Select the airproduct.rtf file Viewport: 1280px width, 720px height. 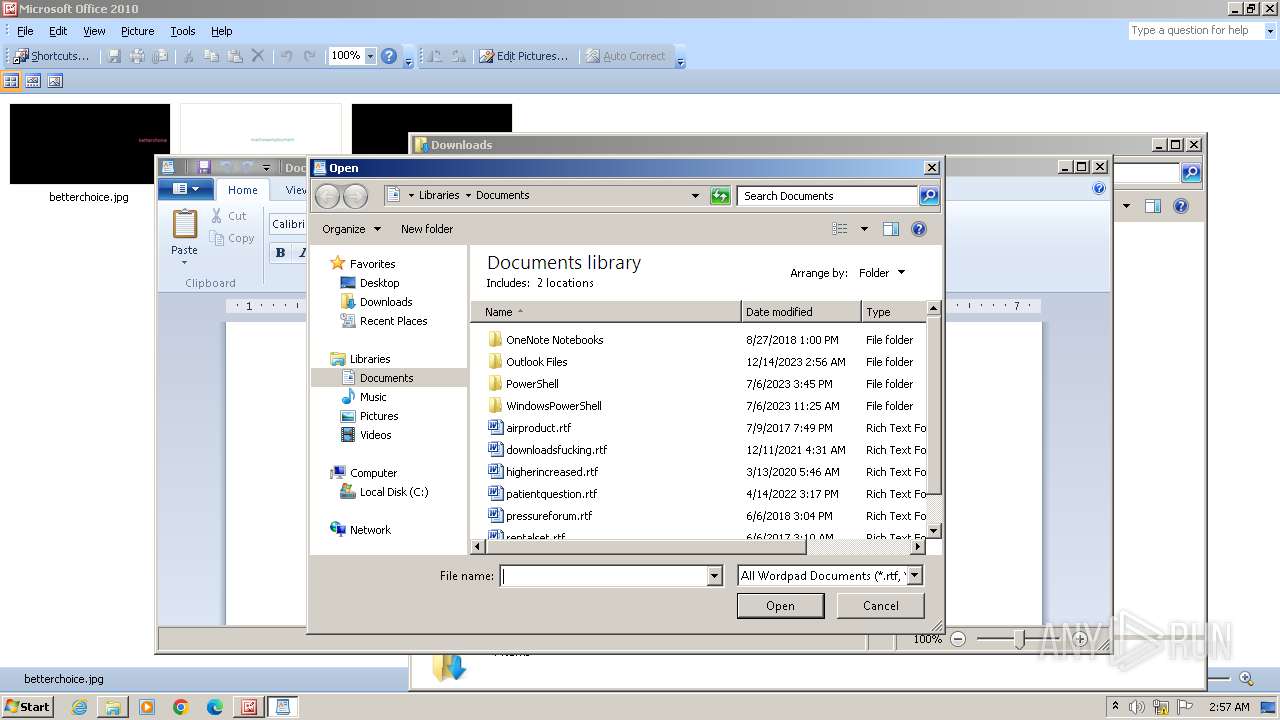point(538,428)
